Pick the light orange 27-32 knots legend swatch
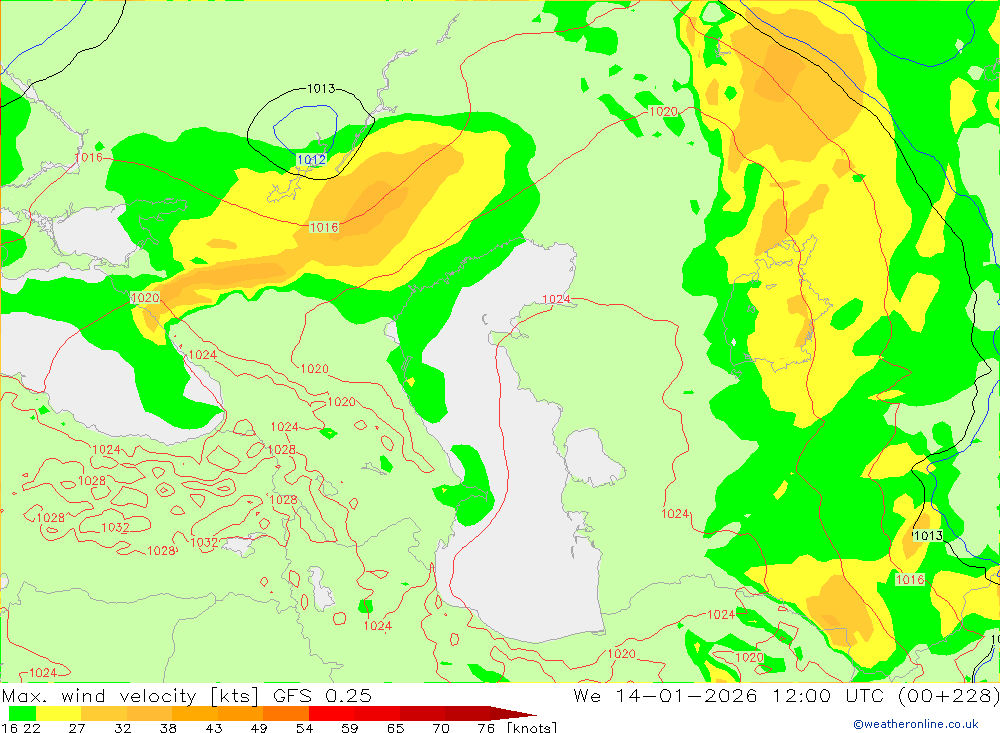This screenshot has width=1000, height=733. coord(104,713)
